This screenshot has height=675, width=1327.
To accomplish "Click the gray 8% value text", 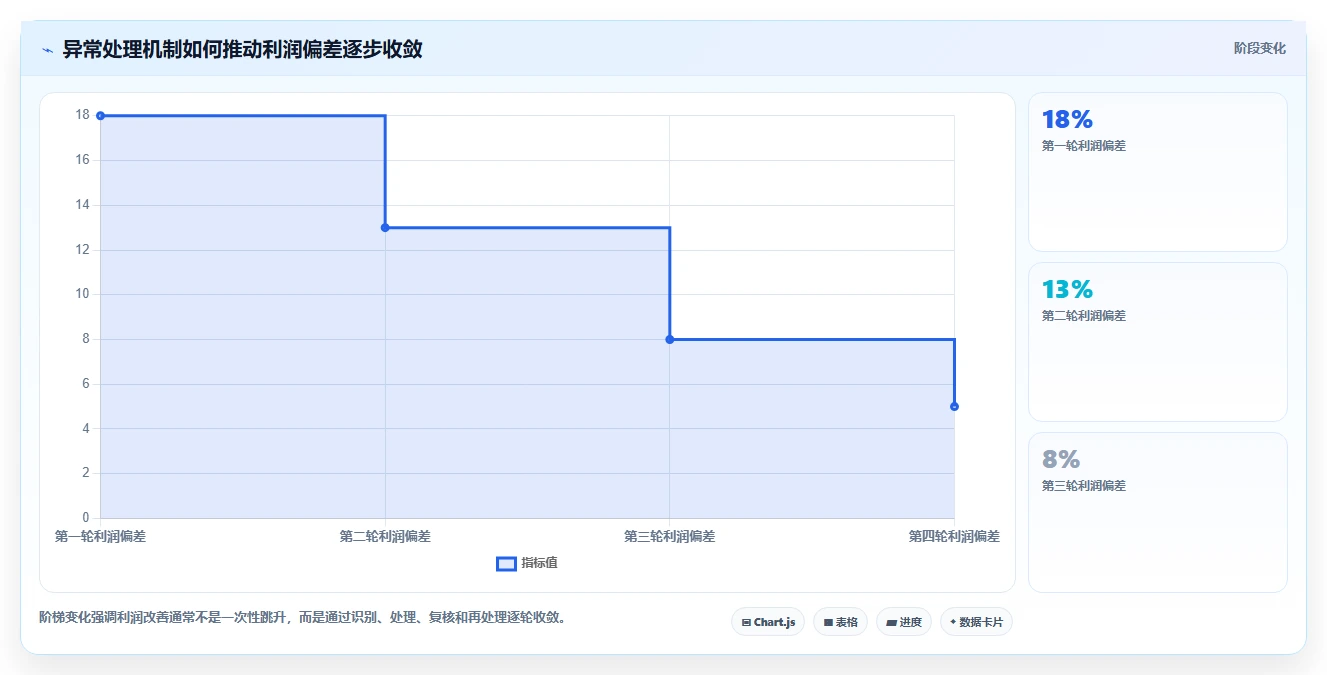I will coord(1061,460).
